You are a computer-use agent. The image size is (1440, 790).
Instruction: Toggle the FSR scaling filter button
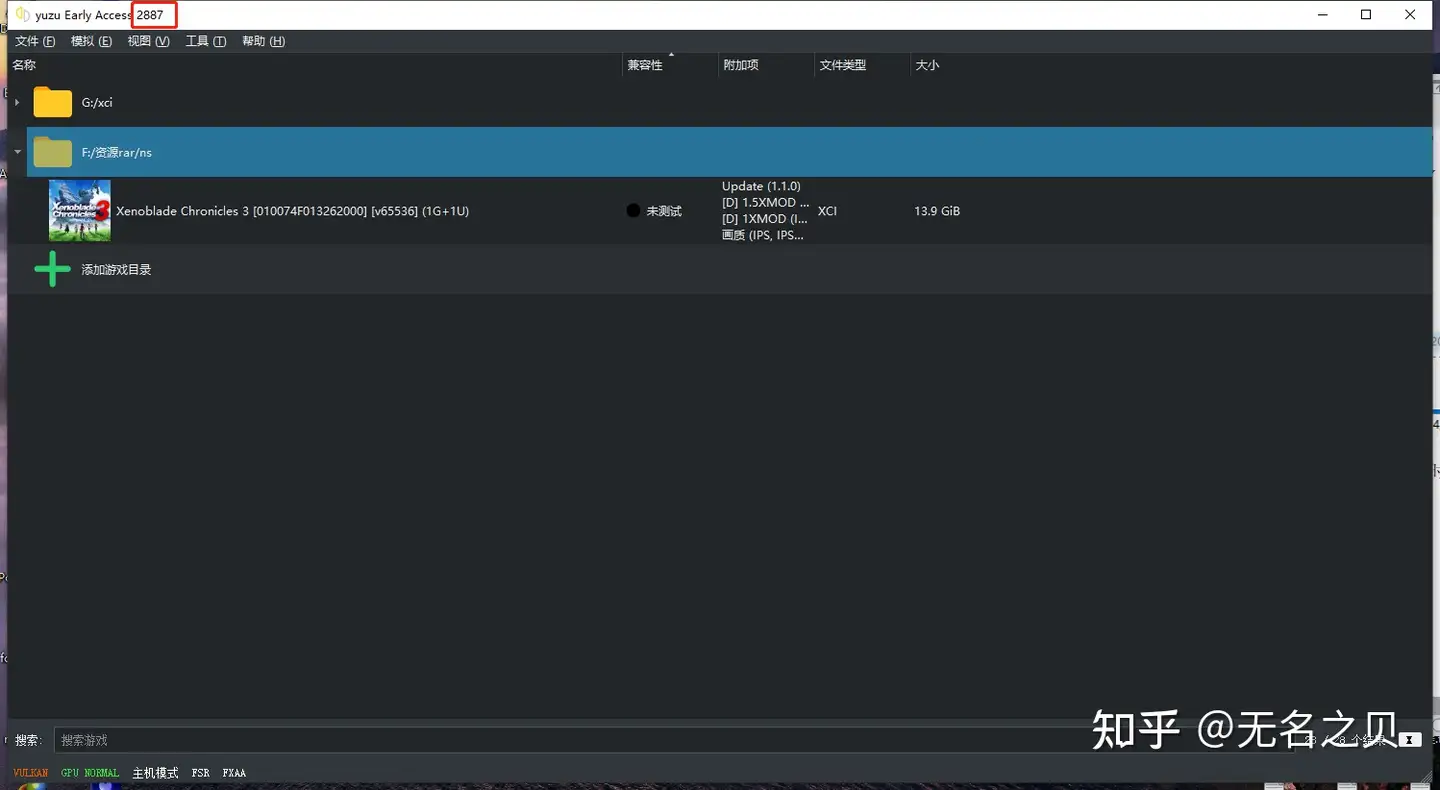[201, 773]
